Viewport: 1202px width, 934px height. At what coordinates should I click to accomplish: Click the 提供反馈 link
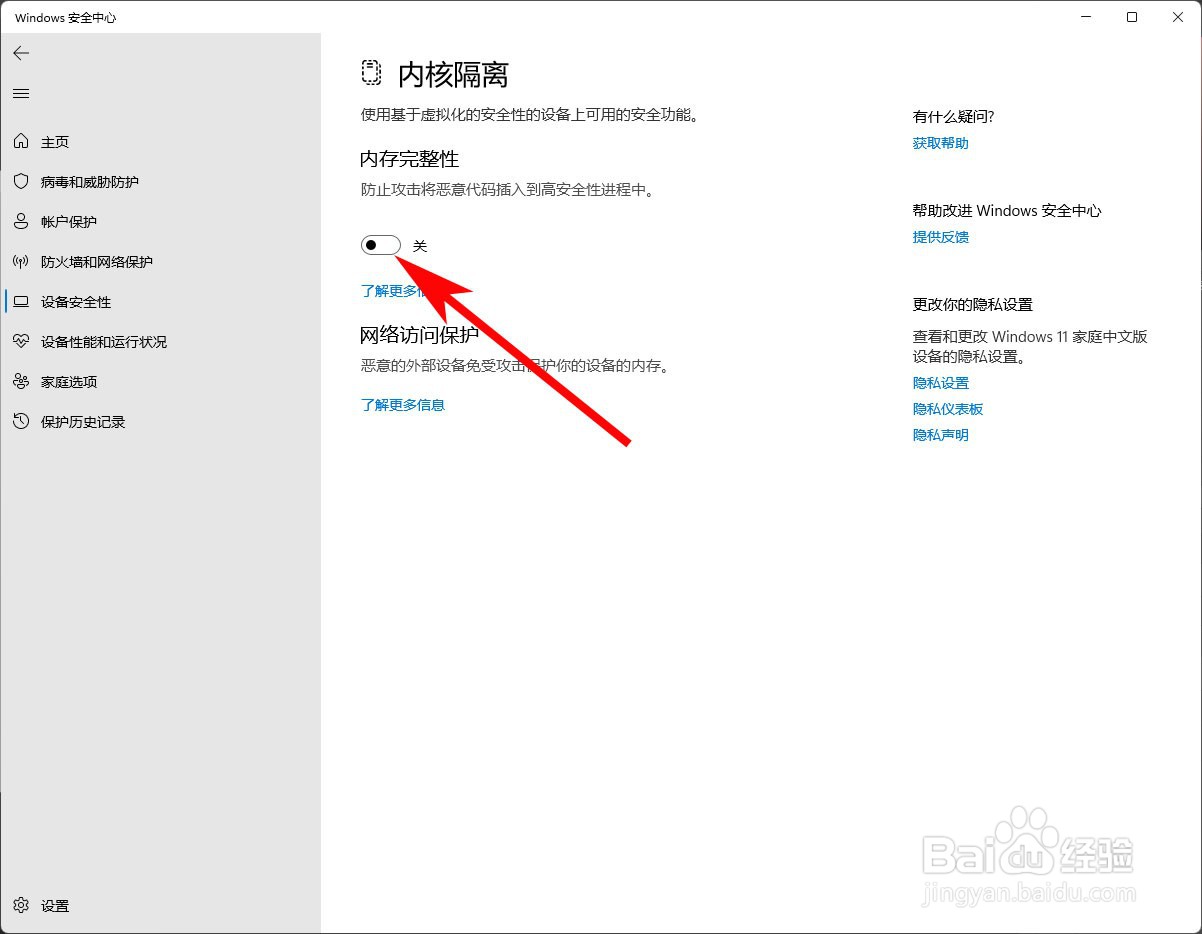941,237
